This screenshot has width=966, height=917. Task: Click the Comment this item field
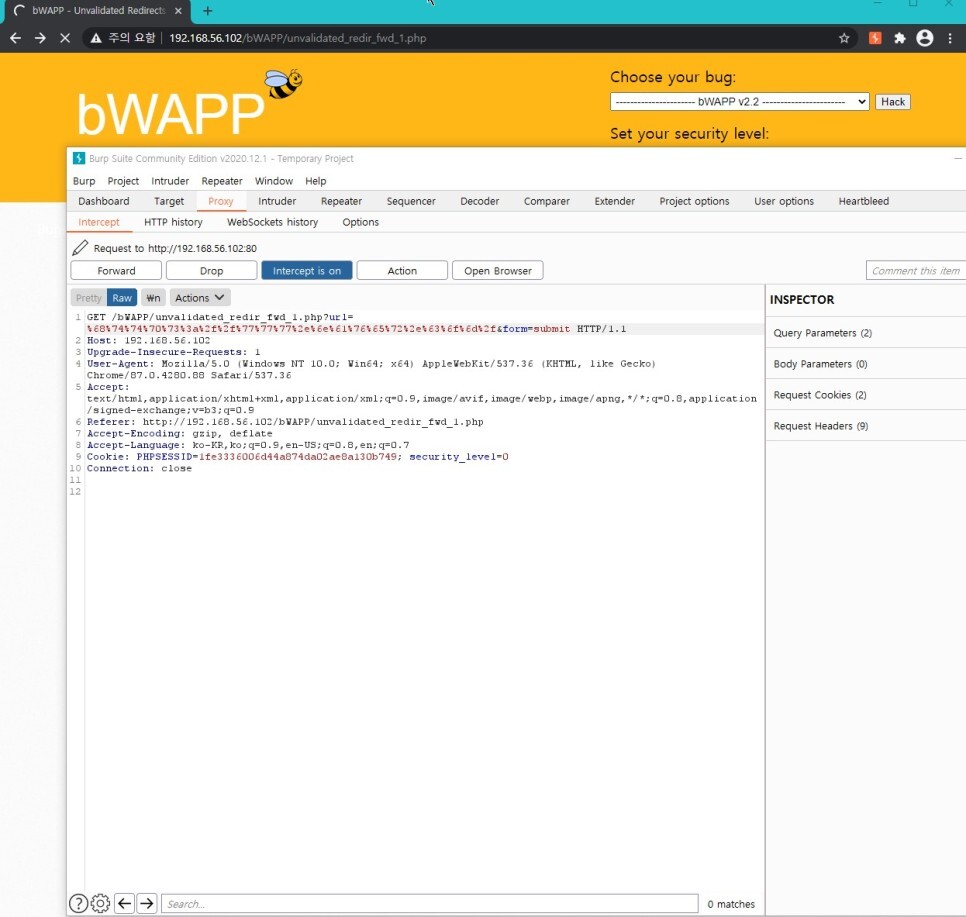[x=915, y=271]
